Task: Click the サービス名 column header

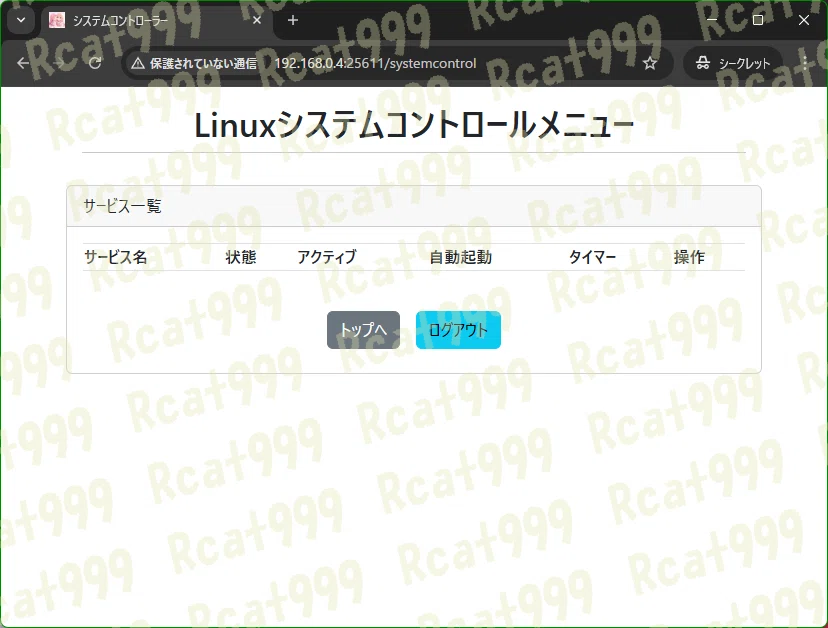Action: coord(116,257)
